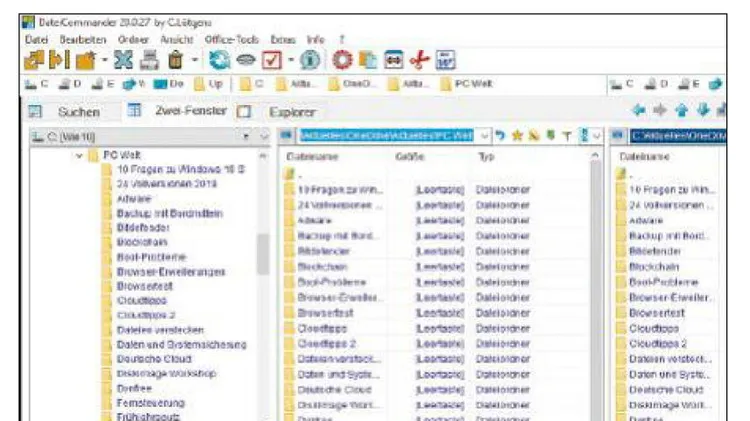Click the Up folder button

209,84
